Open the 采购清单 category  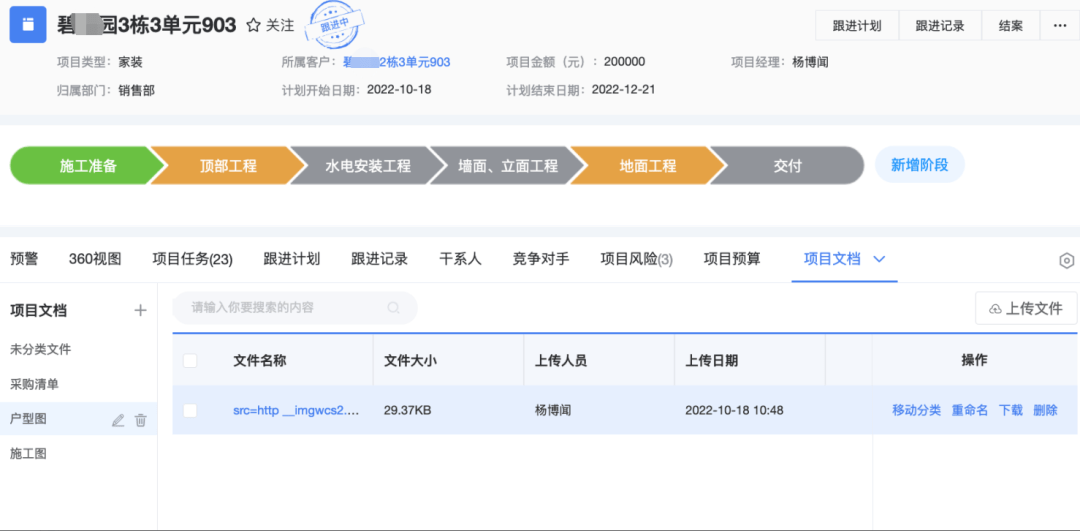click(35, 384)
